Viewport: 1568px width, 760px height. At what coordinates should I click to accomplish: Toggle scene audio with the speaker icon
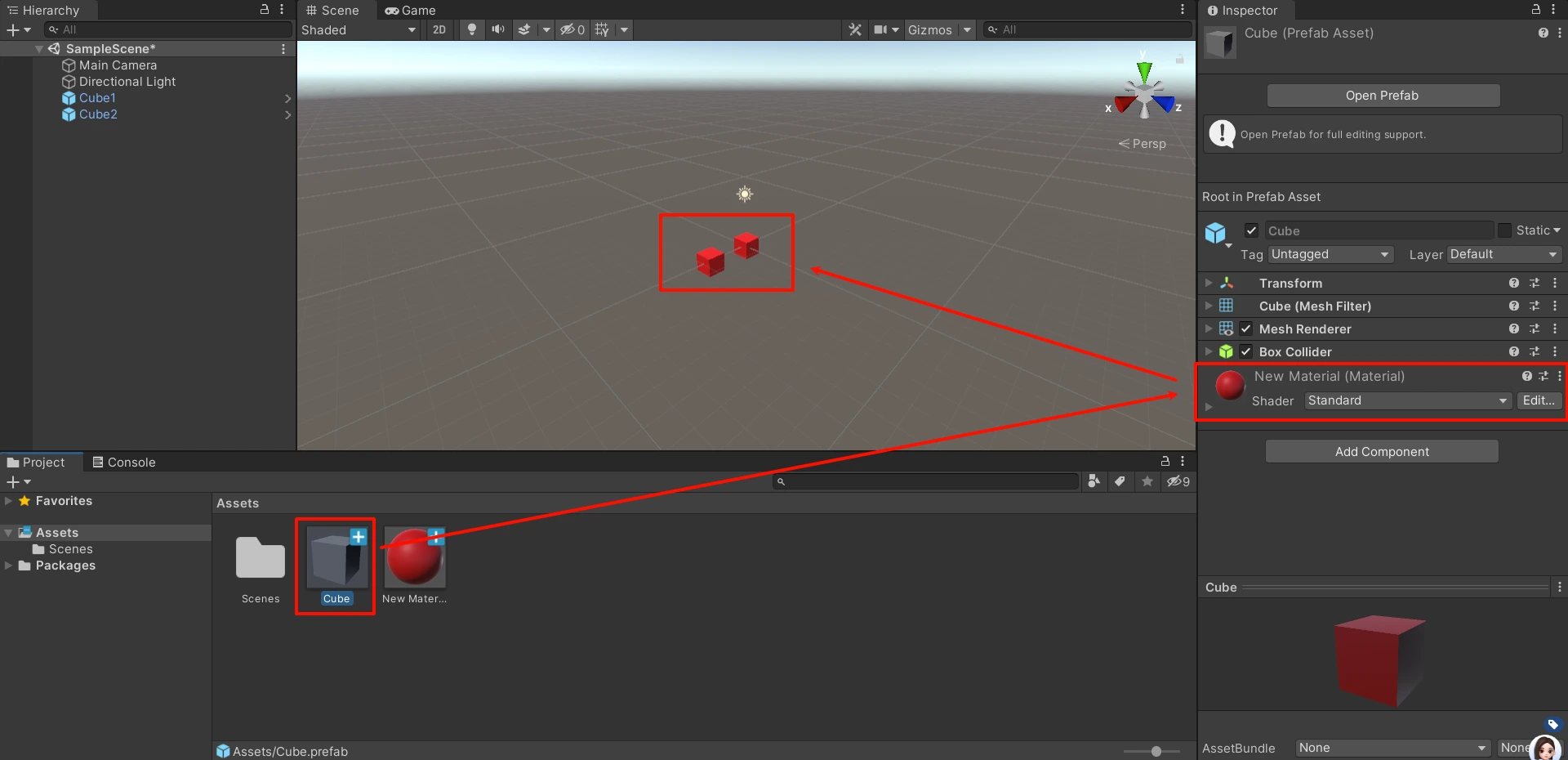pos(497,29)
